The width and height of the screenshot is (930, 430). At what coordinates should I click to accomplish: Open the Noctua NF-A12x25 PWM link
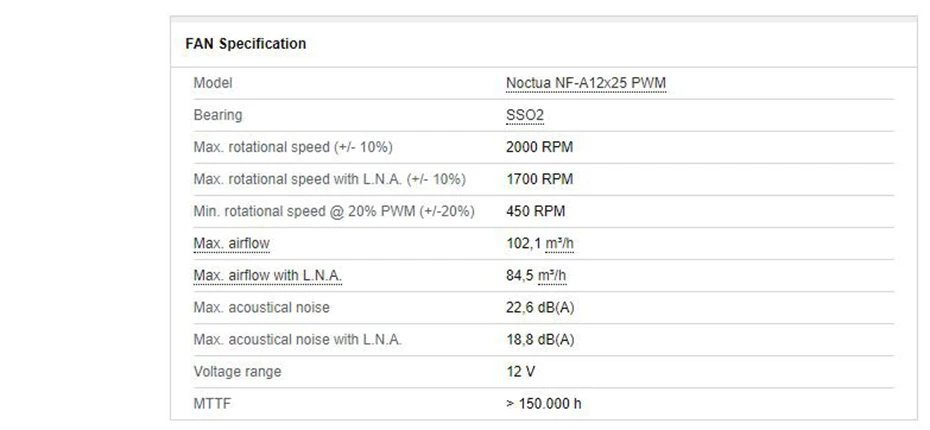coord(586,84)
